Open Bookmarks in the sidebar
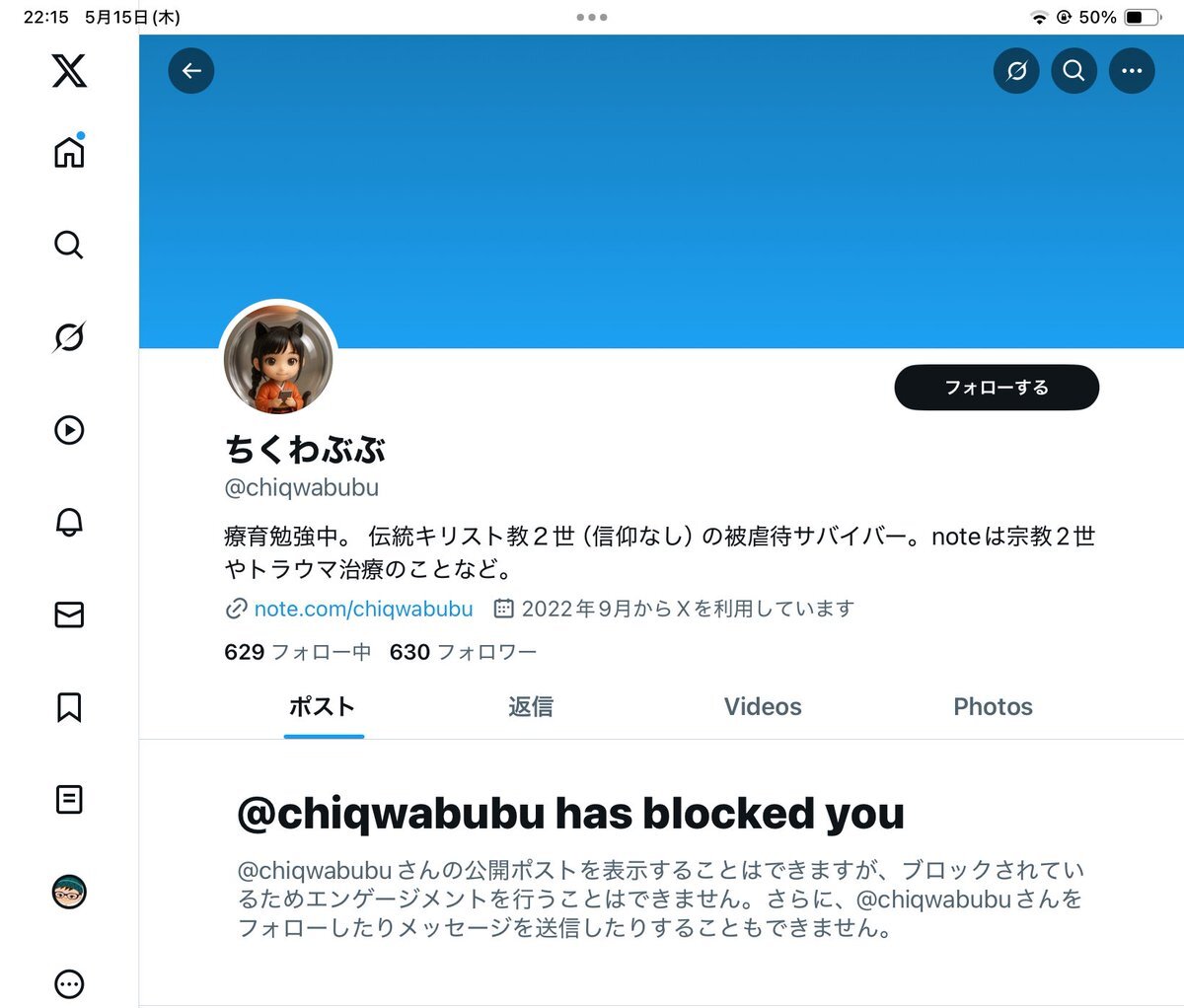The width and height of the screenshot is (1184, 1008). point(69,707)
